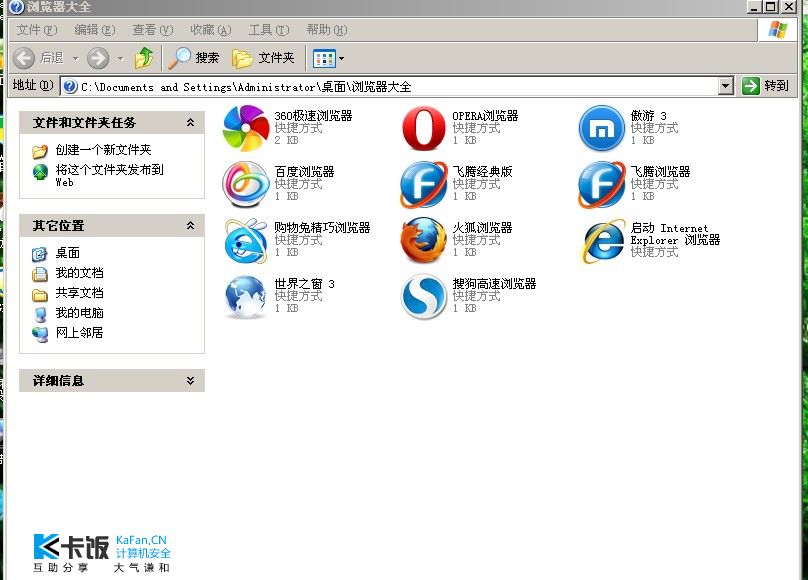Open the back history dropdown arrow
The width and height of the screenshot is (808, 580).
pos(75,59)
